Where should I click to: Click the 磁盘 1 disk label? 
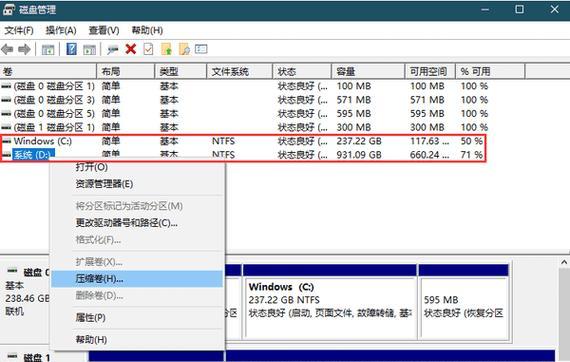37,358
